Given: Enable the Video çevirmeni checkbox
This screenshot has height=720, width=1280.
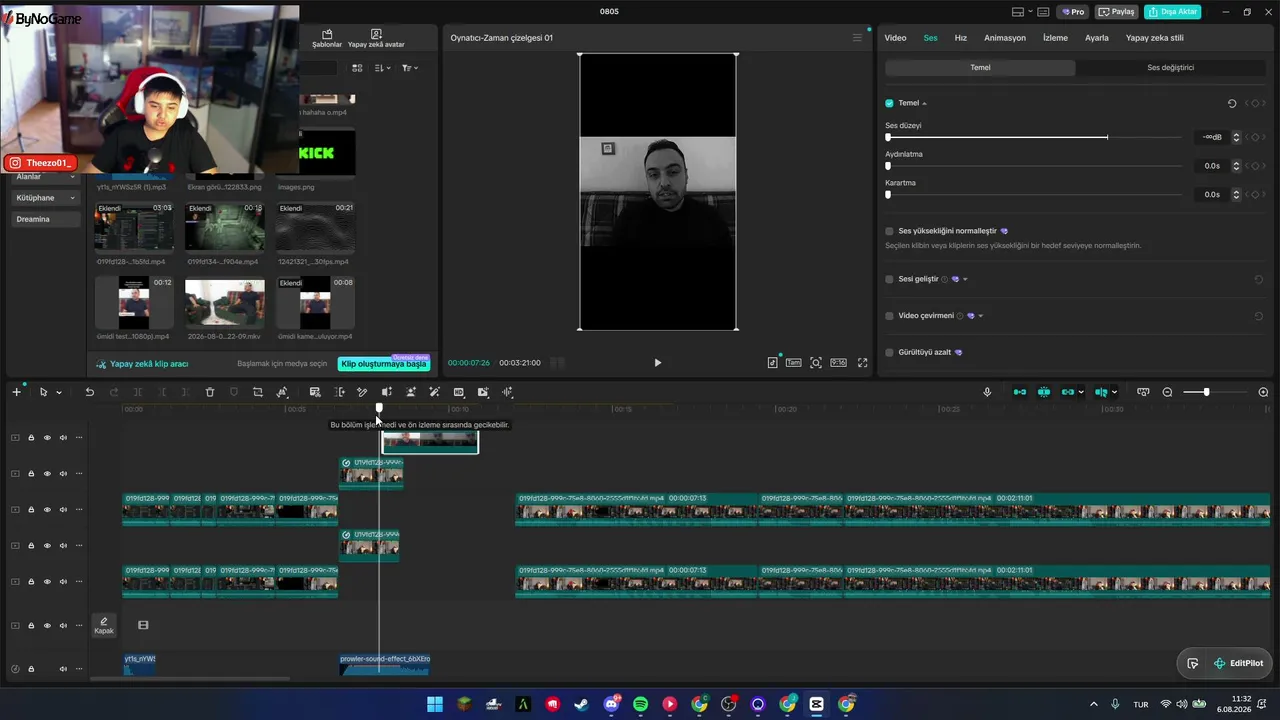Looking at the screenshot, I should [889, 316].
